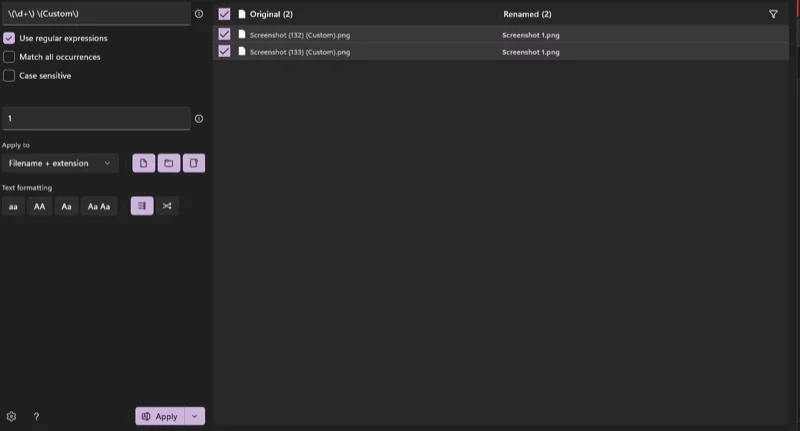The height and width of the screenshot is (431, 800).
Task: Enable Match all occurrences
Action: [x=9, y=57]
